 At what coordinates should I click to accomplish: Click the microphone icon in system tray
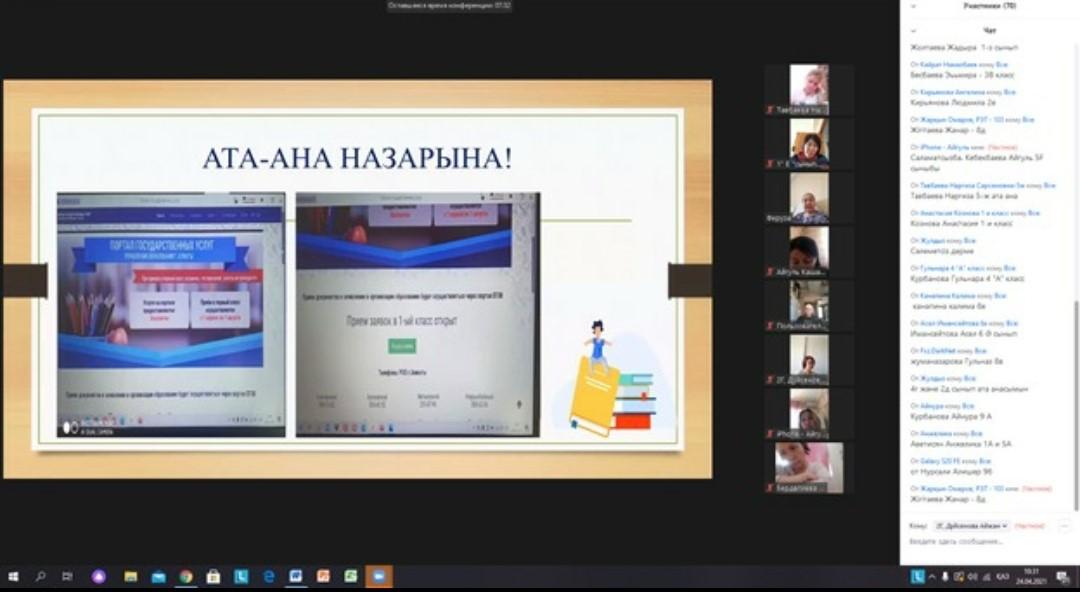tap(945, 577)
